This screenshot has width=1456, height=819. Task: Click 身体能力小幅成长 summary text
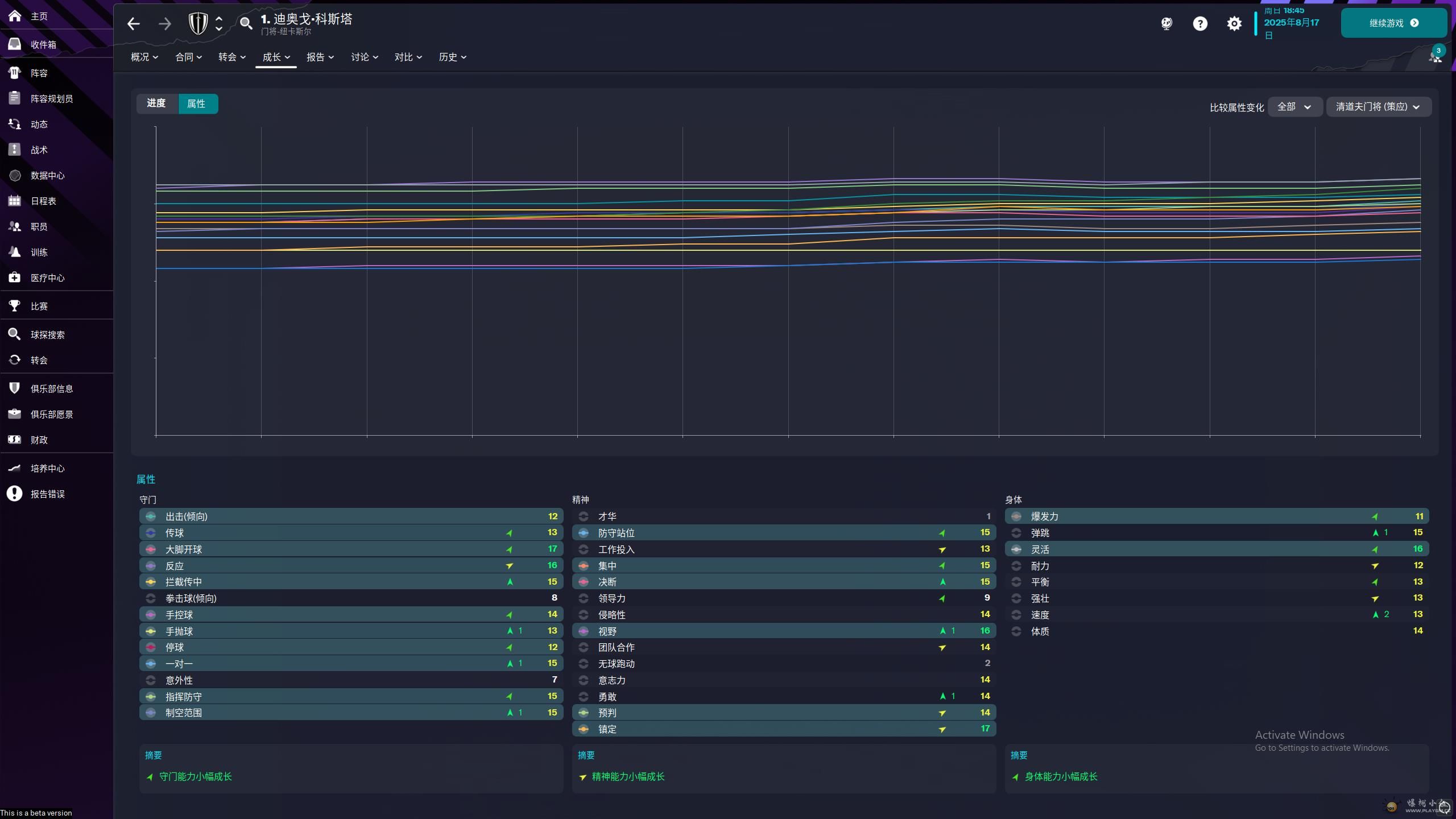click(1061, 777)
